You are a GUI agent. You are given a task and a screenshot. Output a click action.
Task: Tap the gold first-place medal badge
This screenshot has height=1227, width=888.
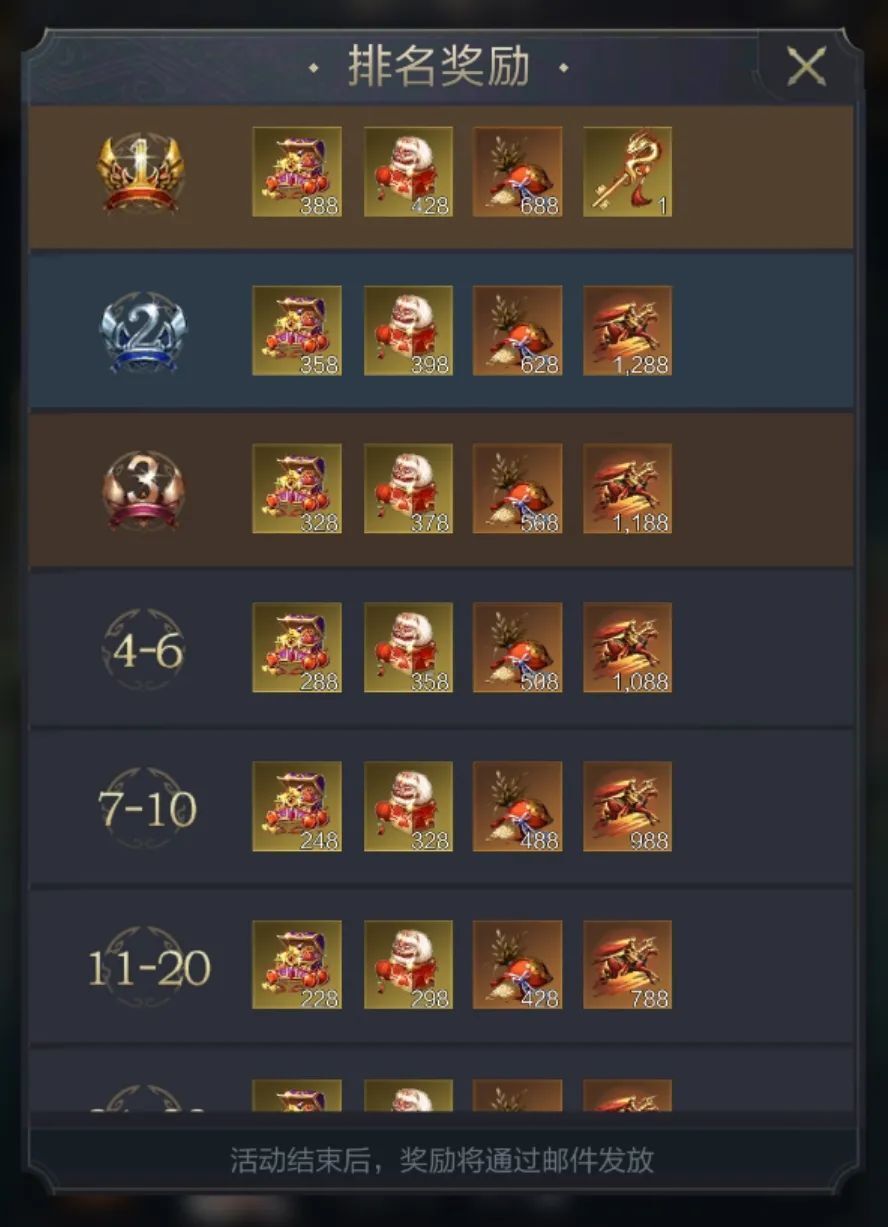(141, 173)
